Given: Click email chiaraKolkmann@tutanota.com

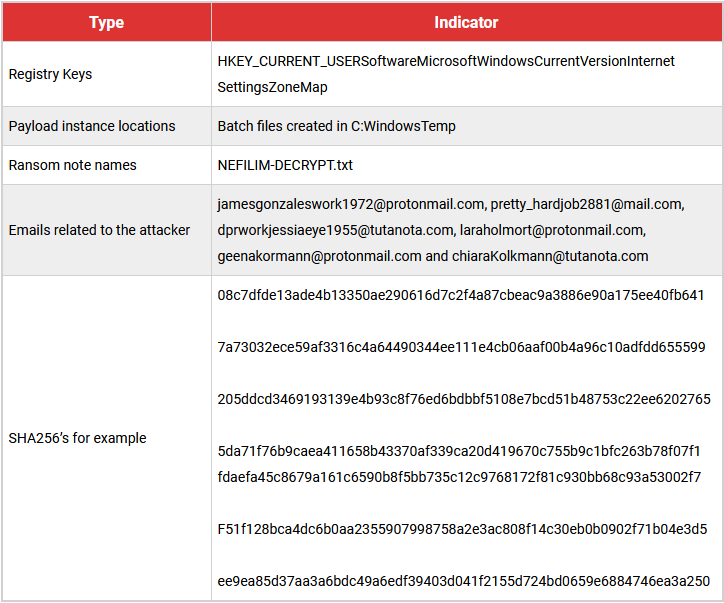Looking at the screenshot, I should pos(550,256).
